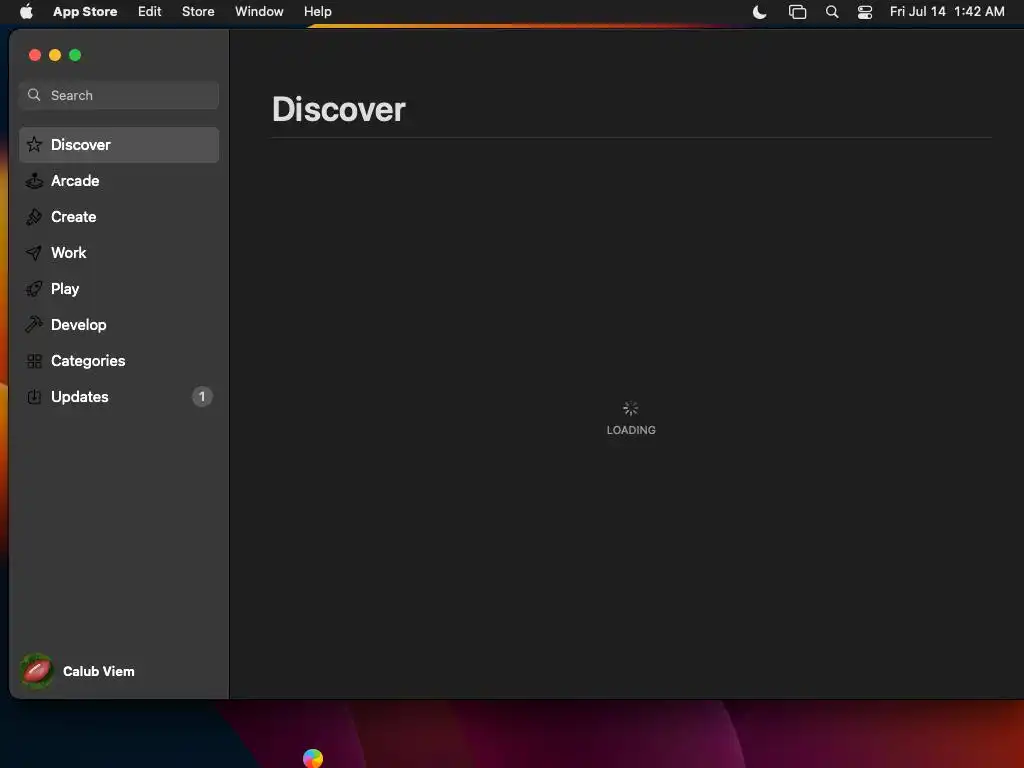This screenshot has width=1024, height=768.
Task: Click the Arcade joystick icon
Action: point(34,181)
